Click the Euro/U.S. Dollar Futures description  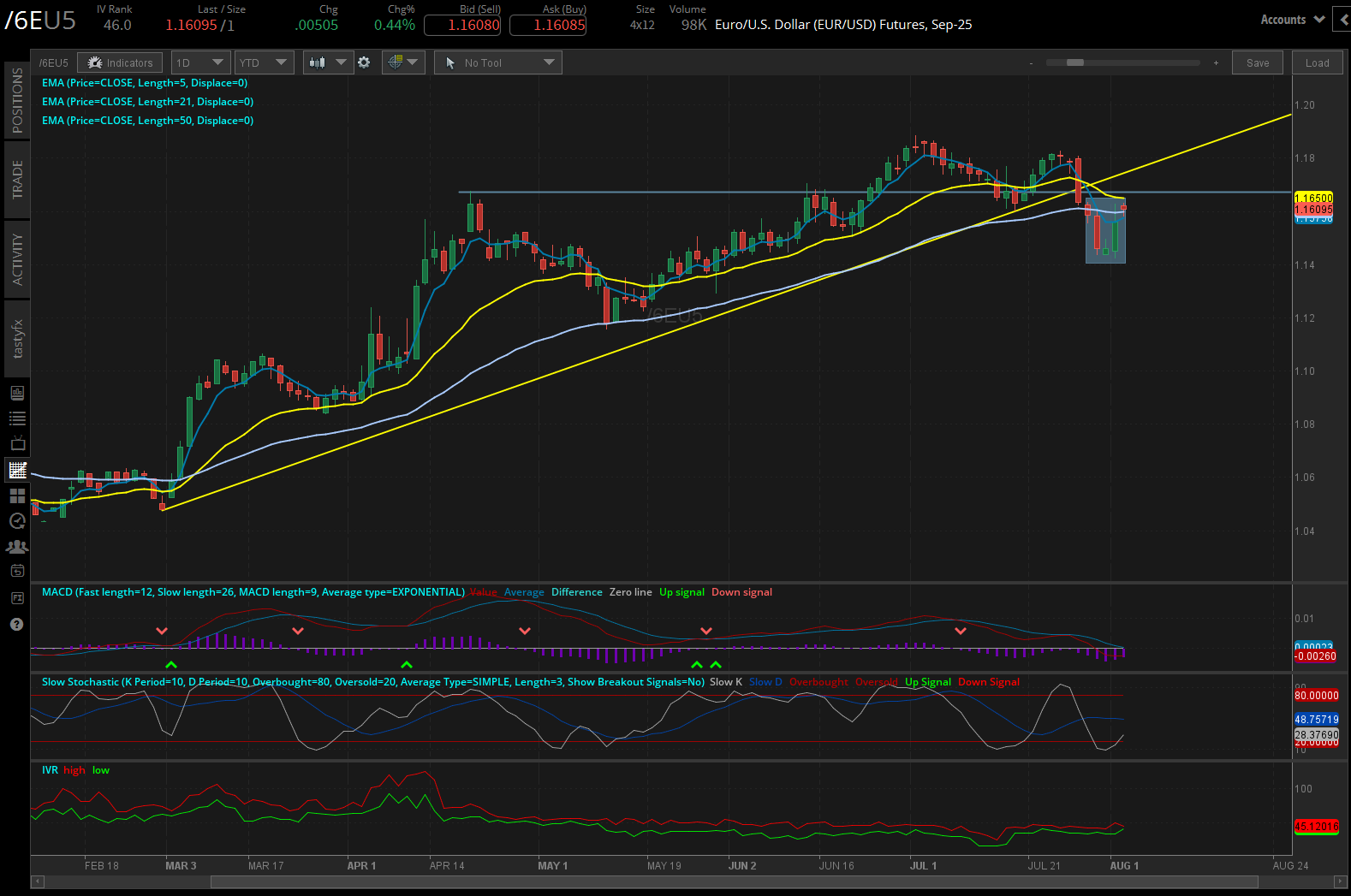(x=843, y=25)
